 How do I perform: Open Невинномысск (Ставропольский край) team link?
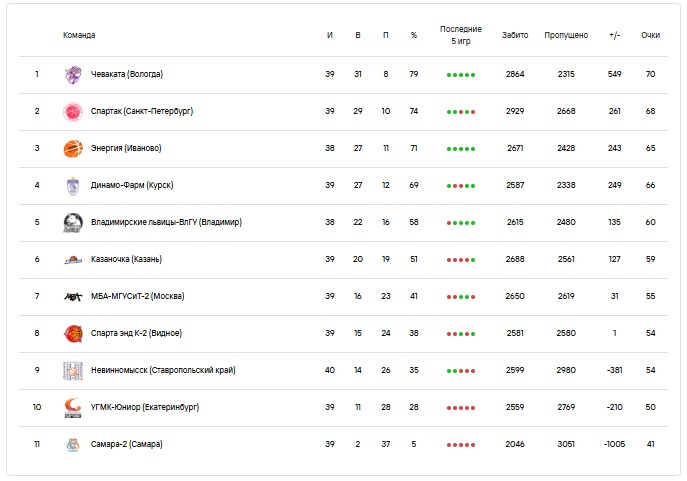click(x=163, y=370)
